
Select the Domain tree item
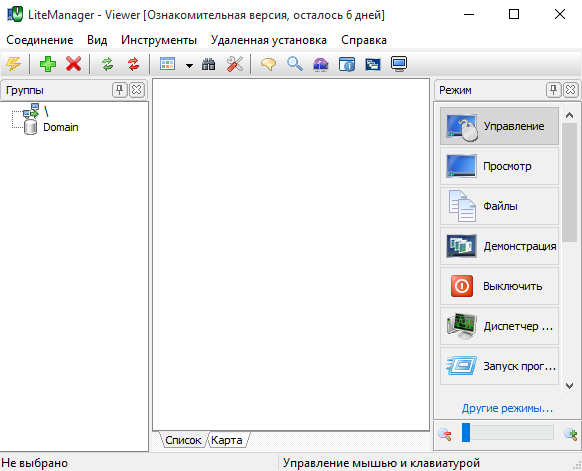coord(61,127)
